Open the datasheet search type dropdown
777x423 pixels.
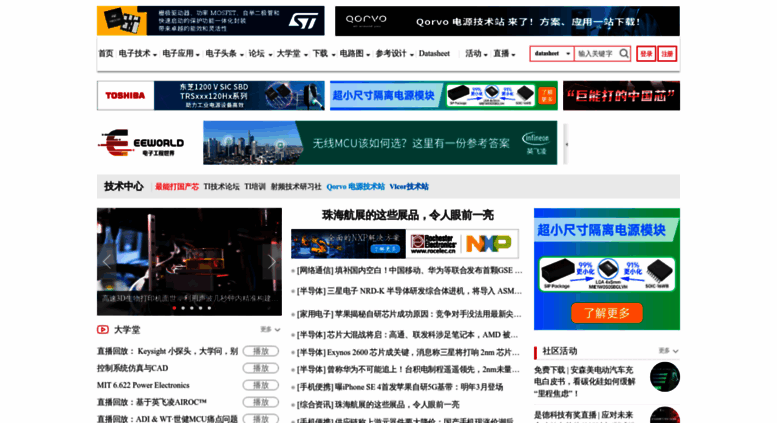[x=552, y=53]
